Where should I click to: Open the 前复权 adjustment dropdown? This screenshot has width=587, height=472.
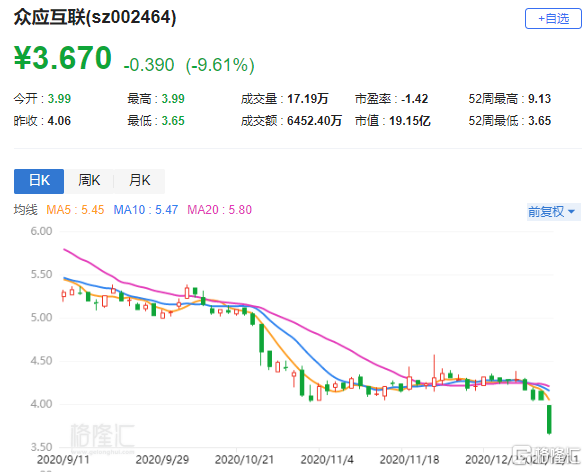pos(553,212)
